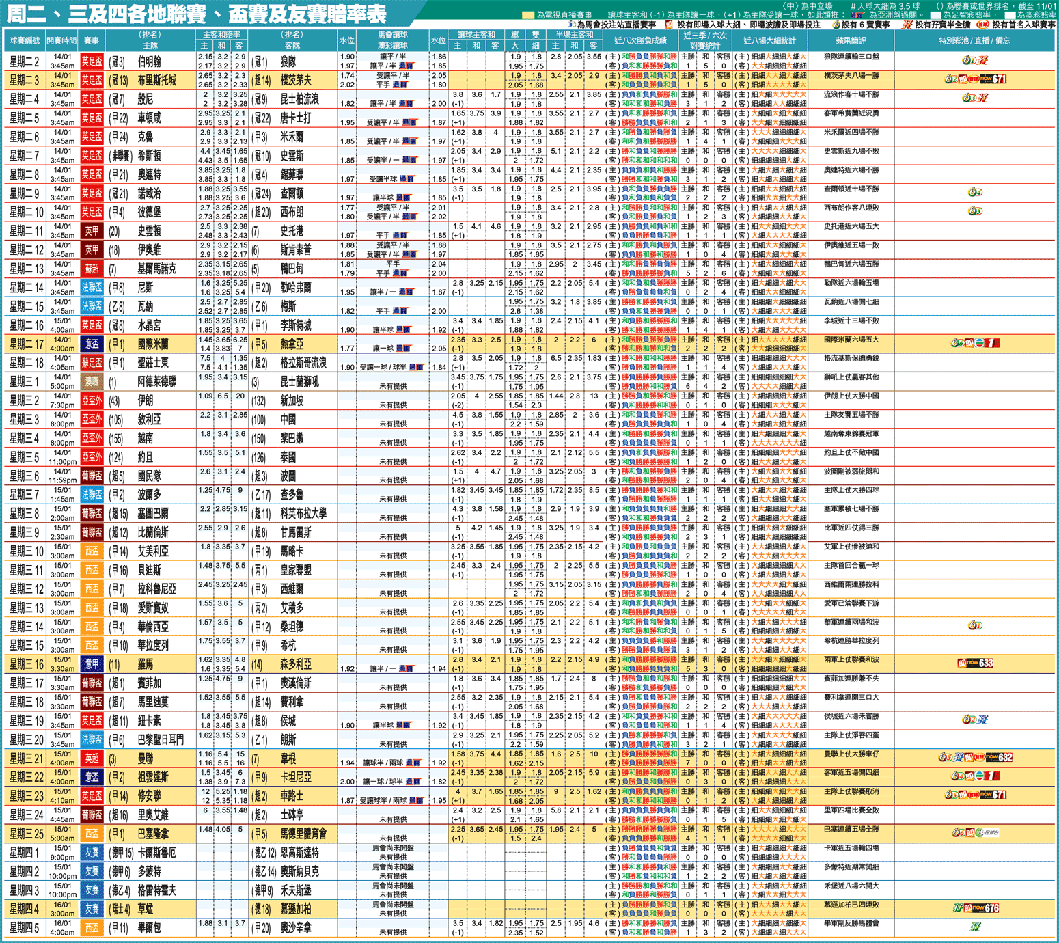Click the 蘋果編評 column header
The width and height of the screenshot is (1059, 943).
[x=850, y=40]
